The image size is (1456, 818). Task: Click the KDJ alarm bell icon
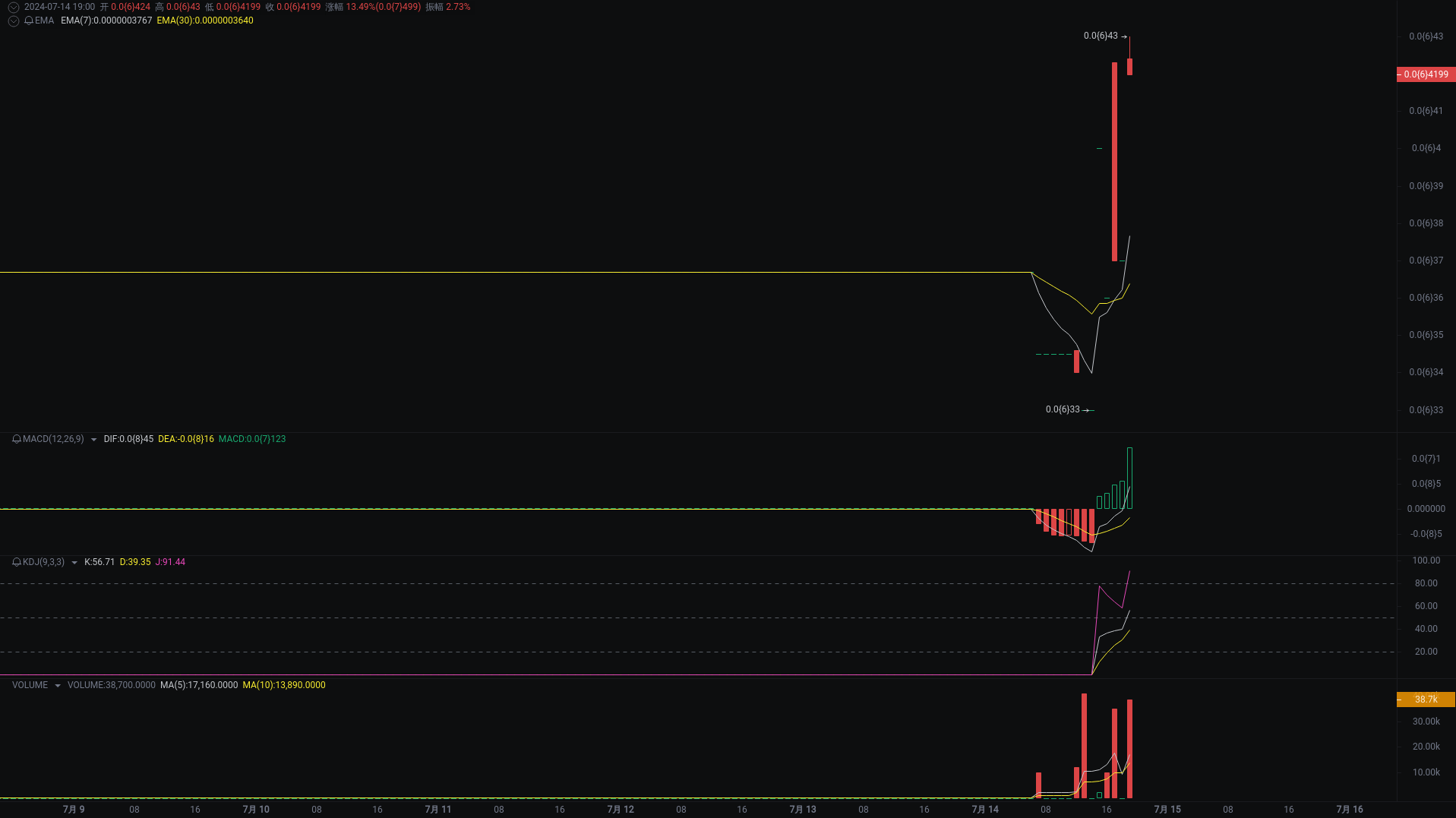pos(15,562)
